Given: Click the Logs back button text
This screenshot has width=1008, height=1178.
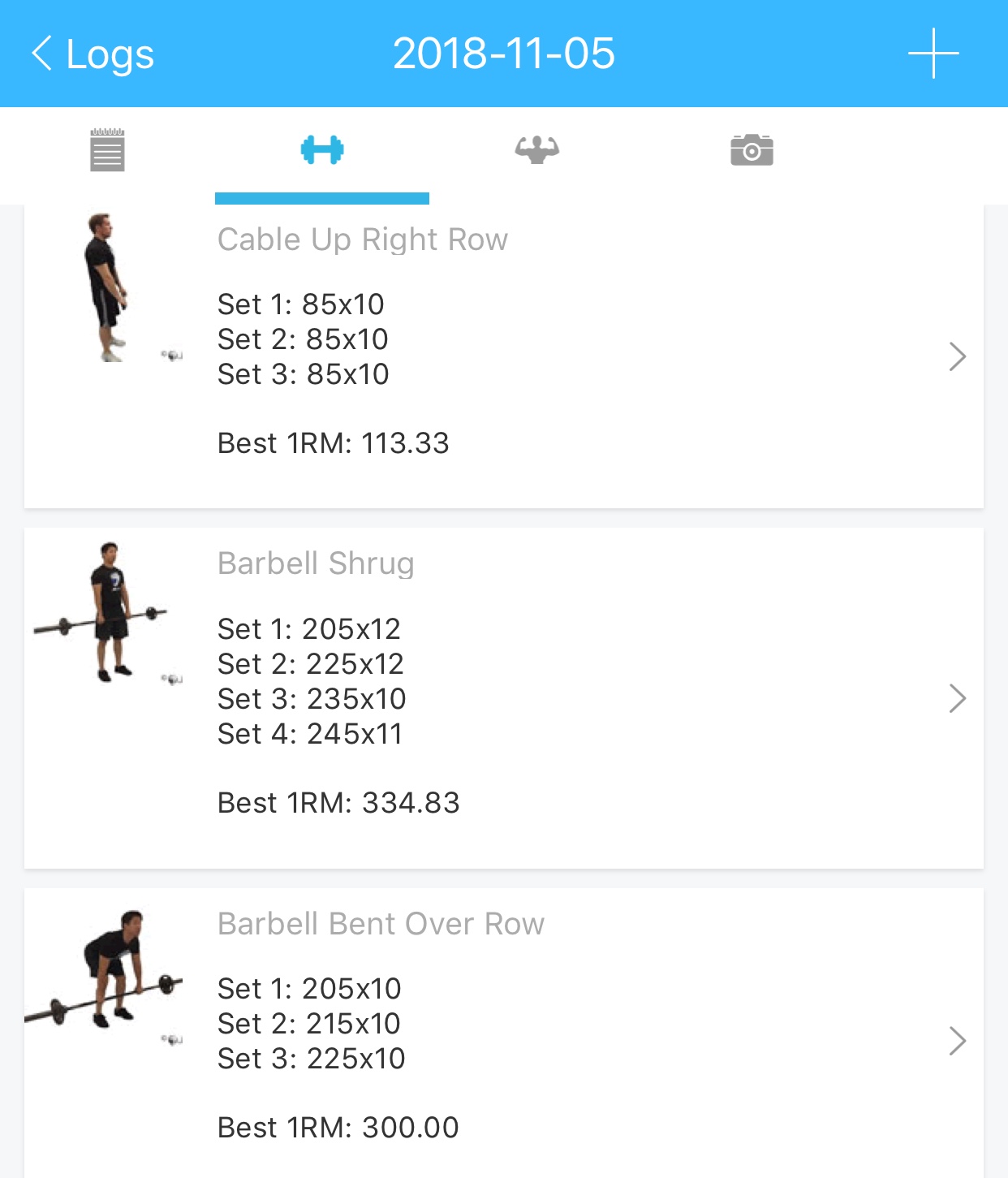Looking at the screenshot, I should click(110, 54).
